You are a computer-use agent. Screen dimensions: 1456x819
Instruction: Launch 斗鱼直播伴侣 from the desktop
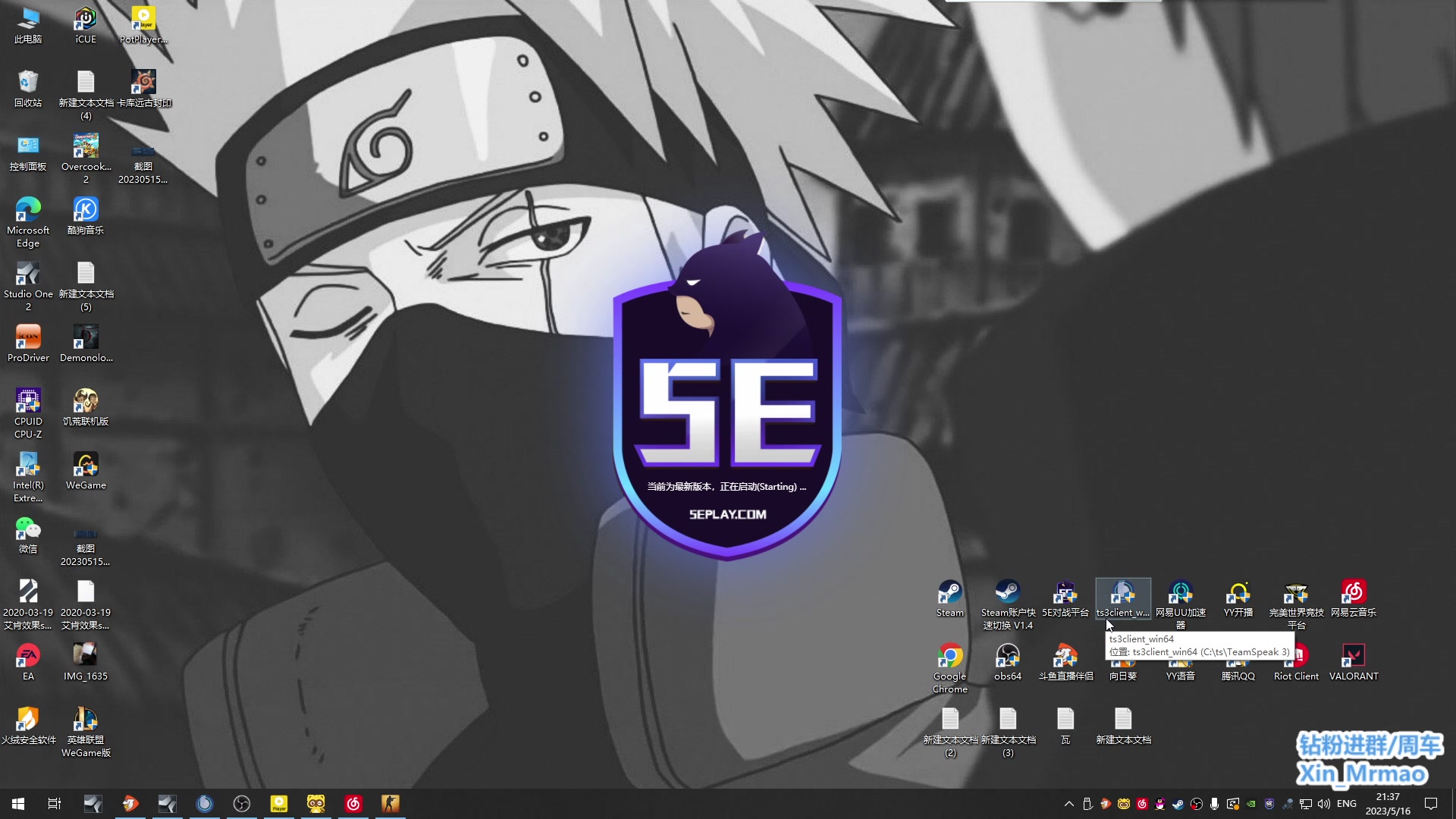point(1065,662)
